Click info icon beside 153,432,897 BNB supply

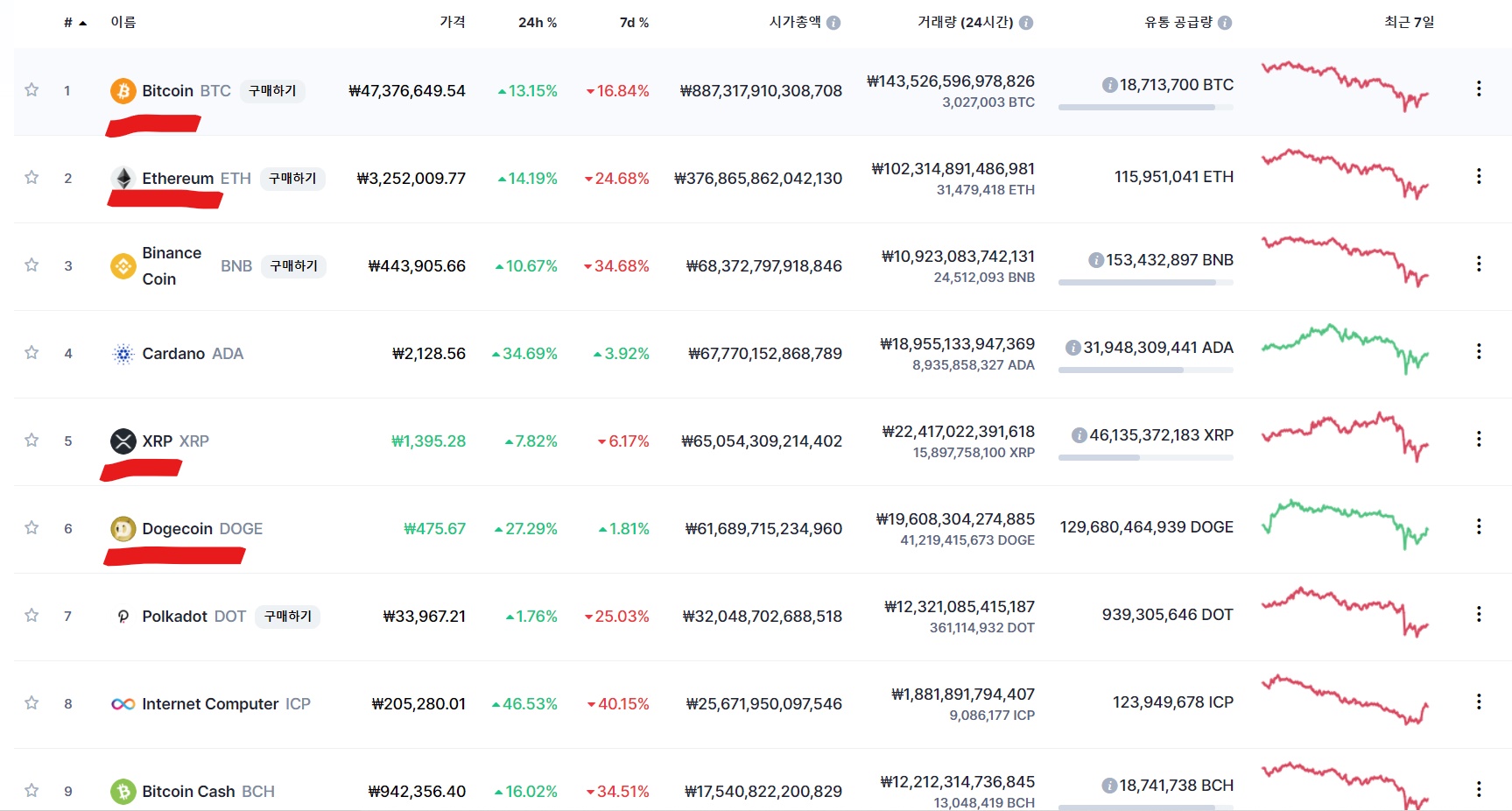[1095, 260]
